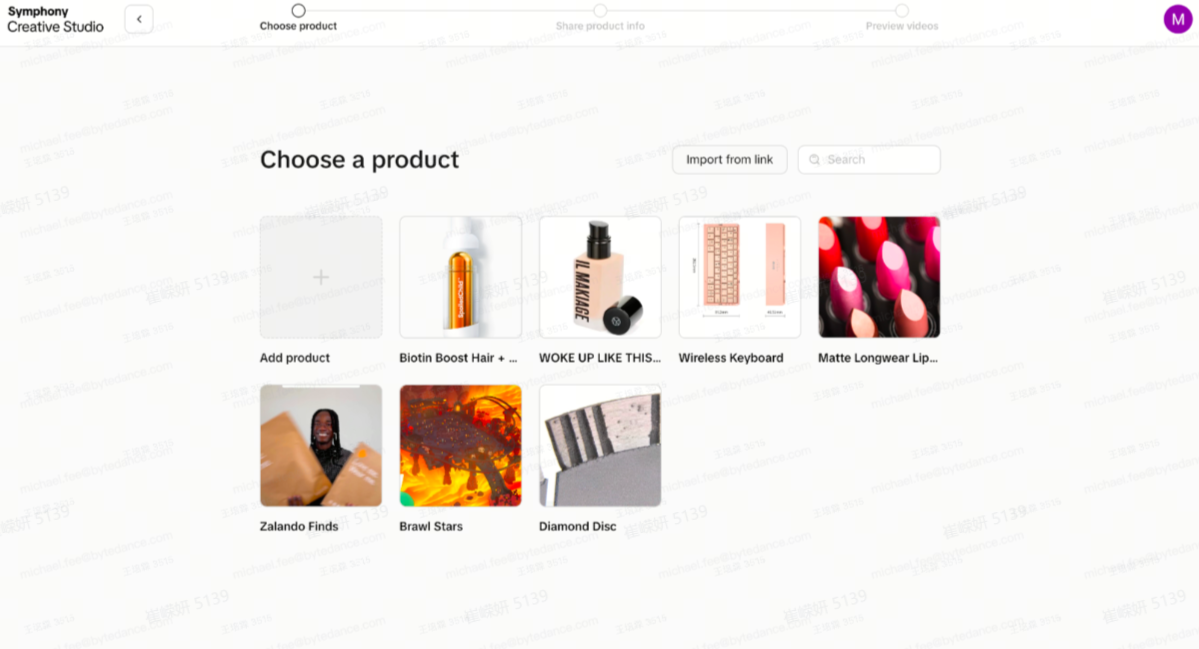Select the Wireless Keyboard product image
Viewport: 1199px width, 649px height.
point(739,277)
